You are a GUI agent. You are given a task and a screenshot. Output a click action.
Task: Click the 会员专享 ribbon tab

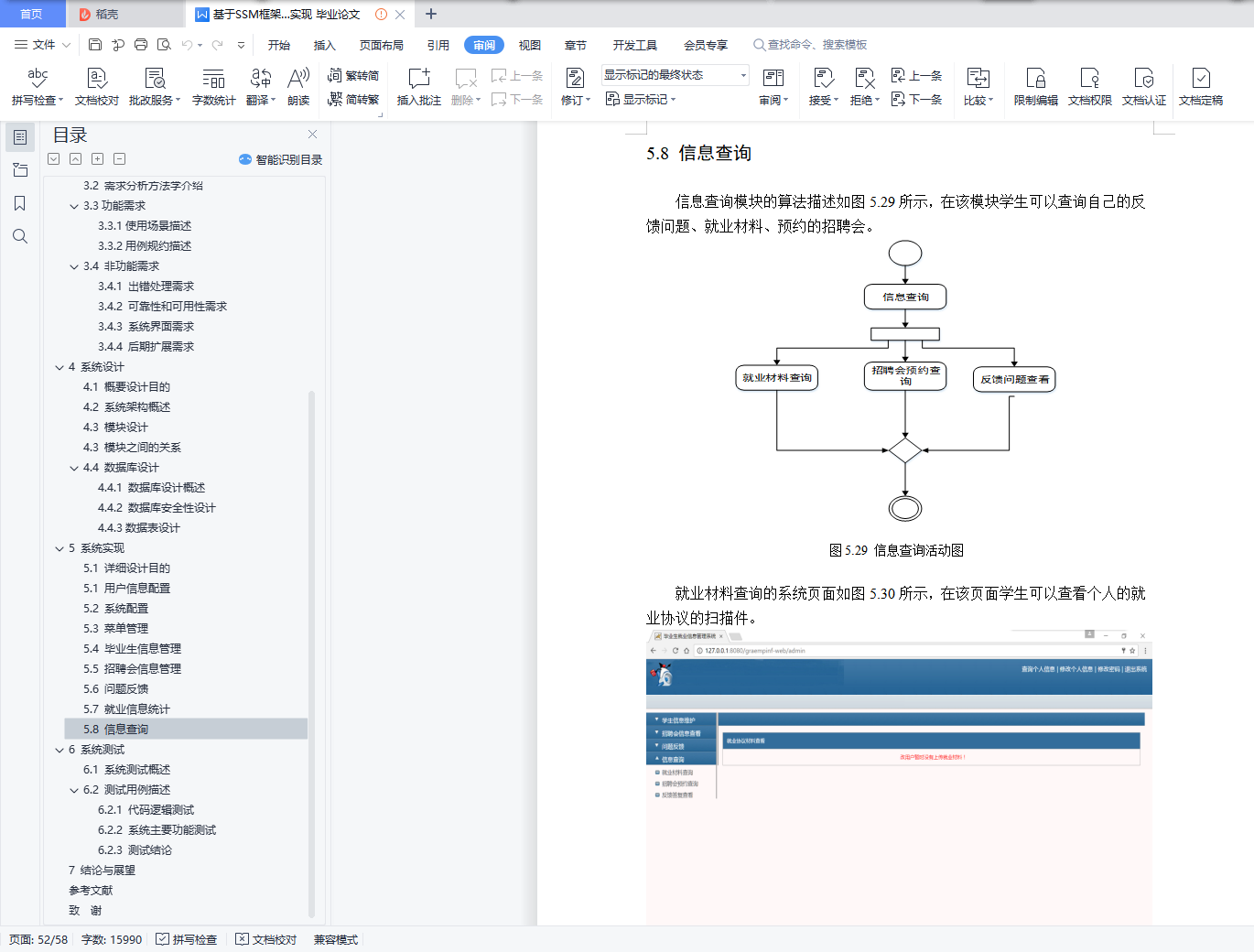(x=706, y=45)
